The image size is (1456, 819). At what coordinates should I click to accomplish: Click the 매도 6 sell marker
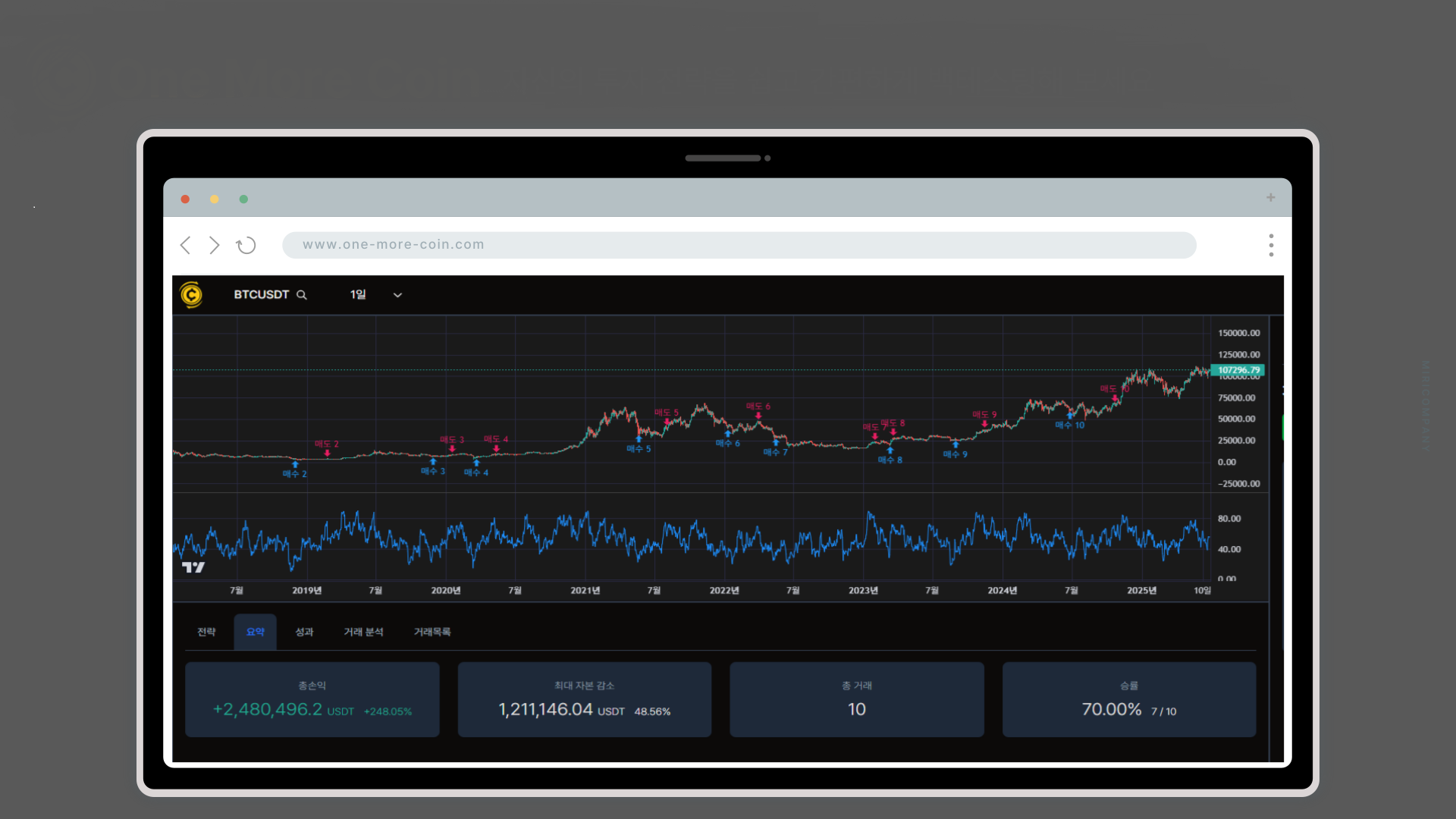[758, 408]
